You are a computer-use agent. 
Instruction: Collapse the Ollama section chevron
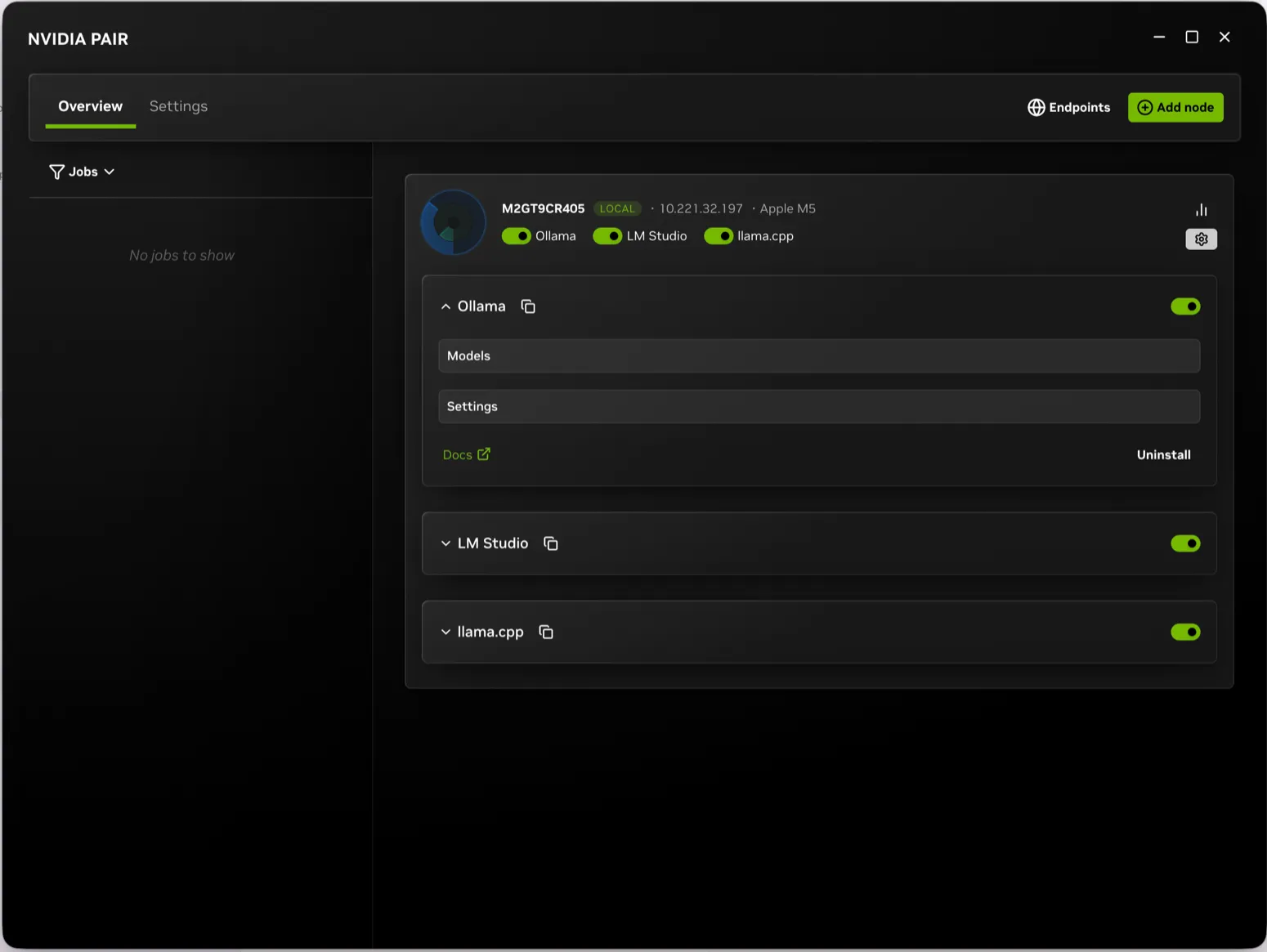point(445,306)
